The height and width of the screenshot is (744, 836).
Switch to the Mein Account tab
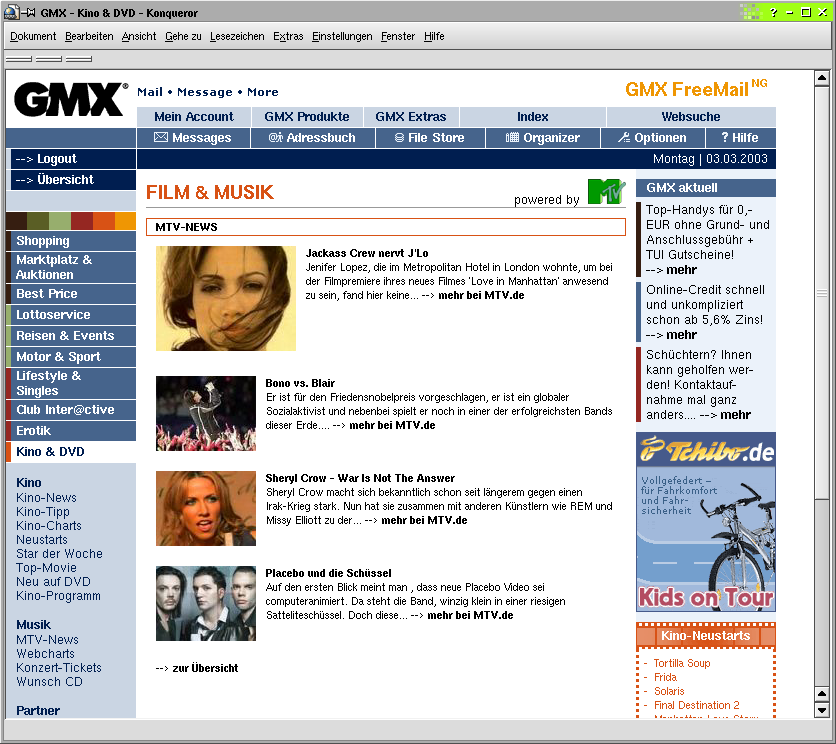click(194, 117)
